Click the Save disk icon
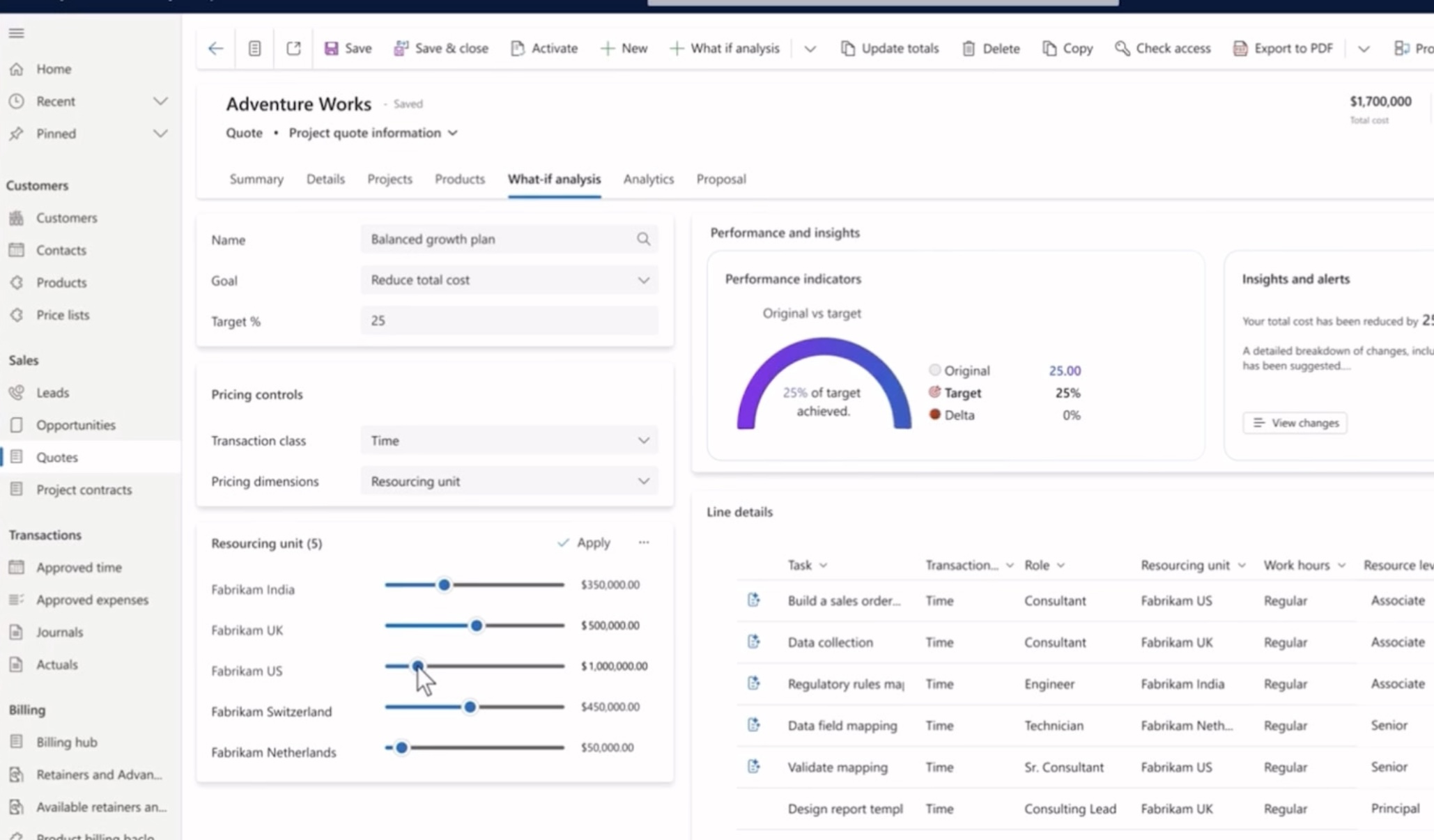 point(332,48)
